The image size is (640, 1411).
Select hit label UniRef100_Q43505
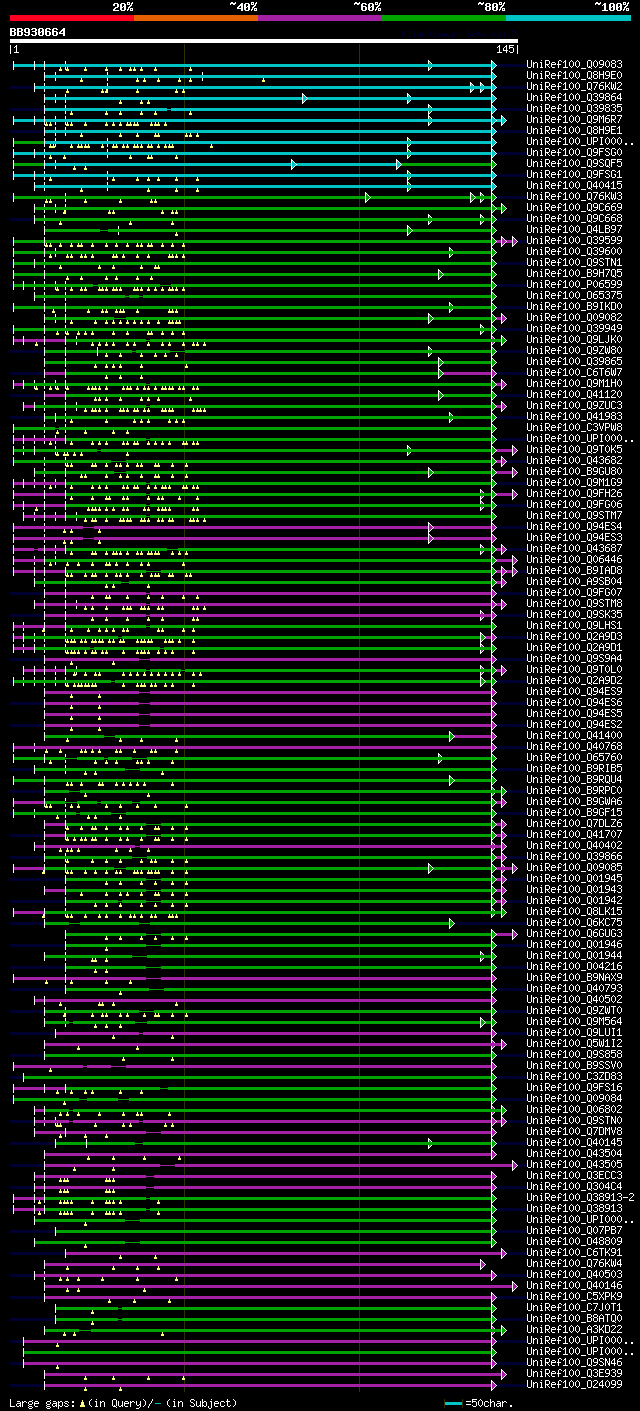pos(574,1164)
